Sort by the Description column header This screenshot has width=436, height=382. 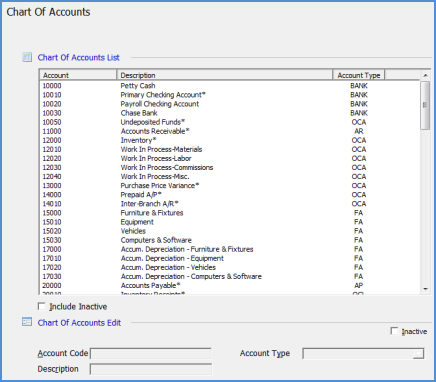tap(225, 75)
